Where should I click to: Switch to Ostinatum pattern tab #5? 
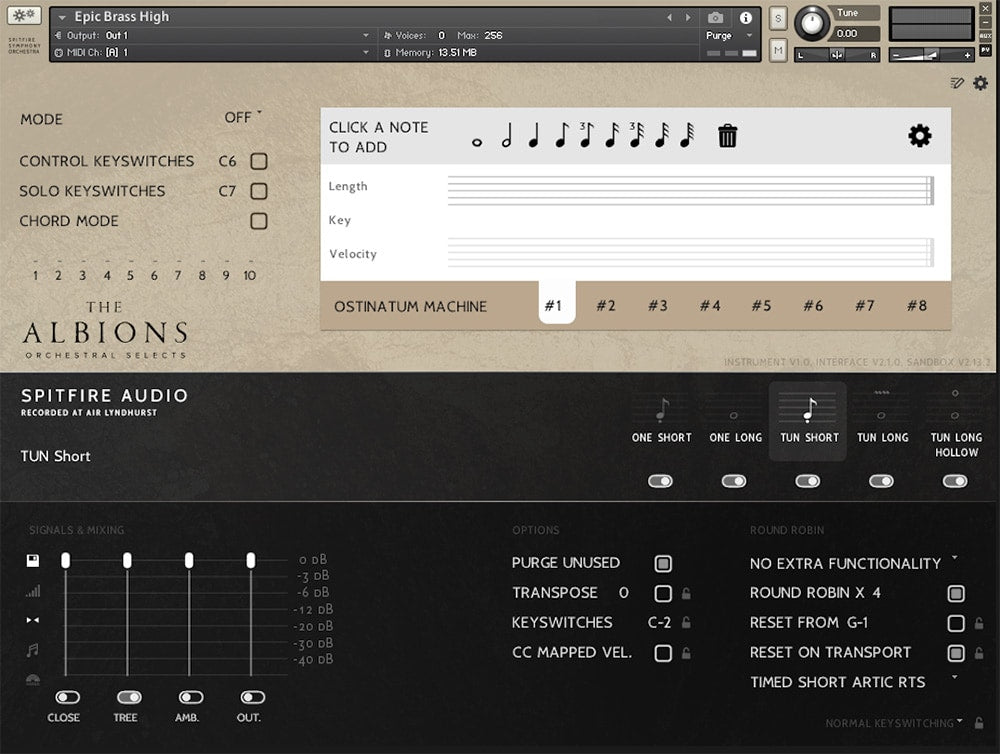(x=761, y=306)
